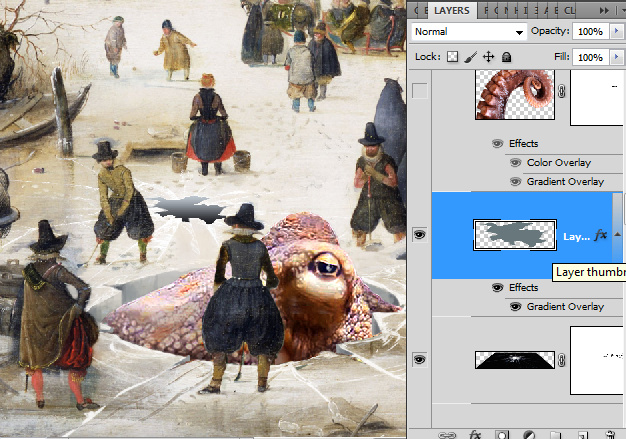
Task: Select the tentacle layer's white mask thumbnail
Action: click(x=596, y=98)
